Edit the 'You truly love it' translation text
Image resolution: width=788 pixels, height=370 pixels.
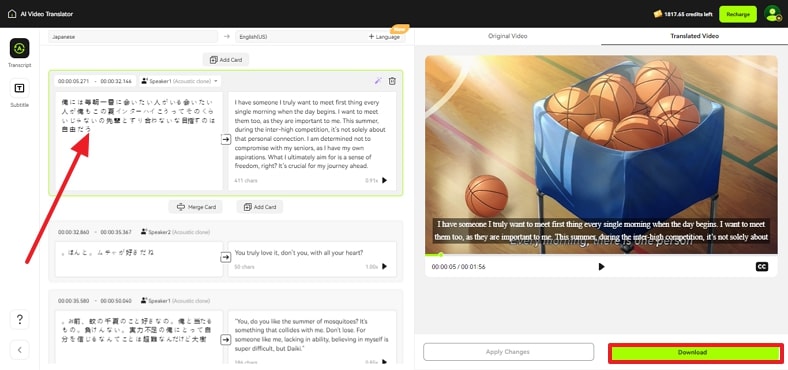click(299, 252)
